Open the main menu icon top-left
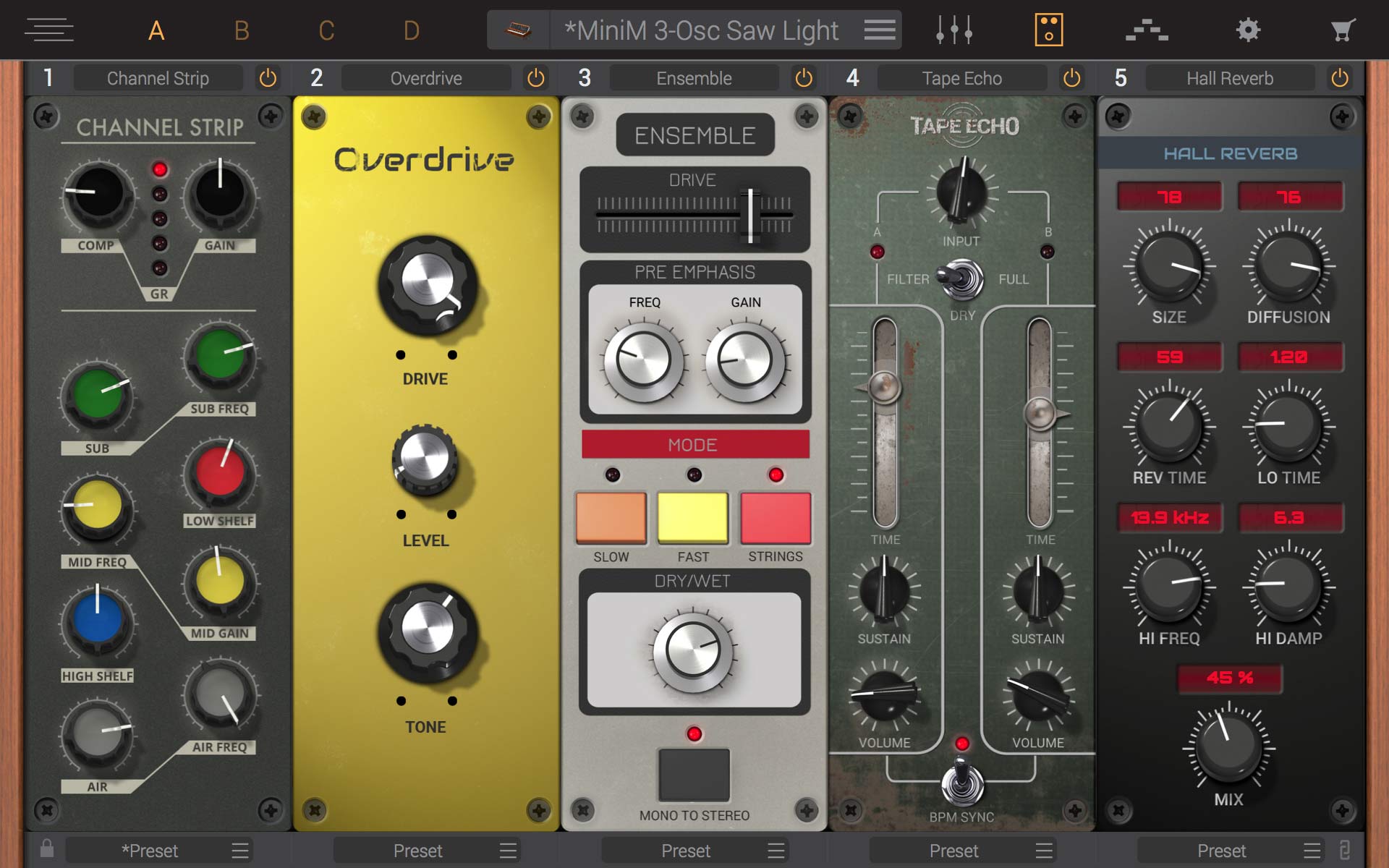 click(49, 30)
